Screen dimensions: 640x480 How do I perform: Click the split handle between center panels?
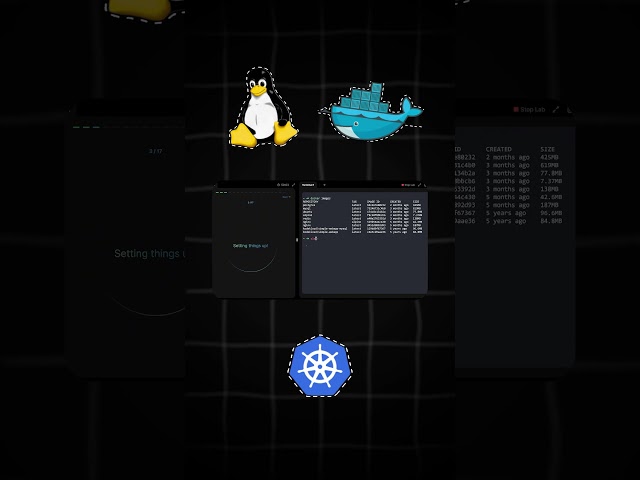click(297, 240)
